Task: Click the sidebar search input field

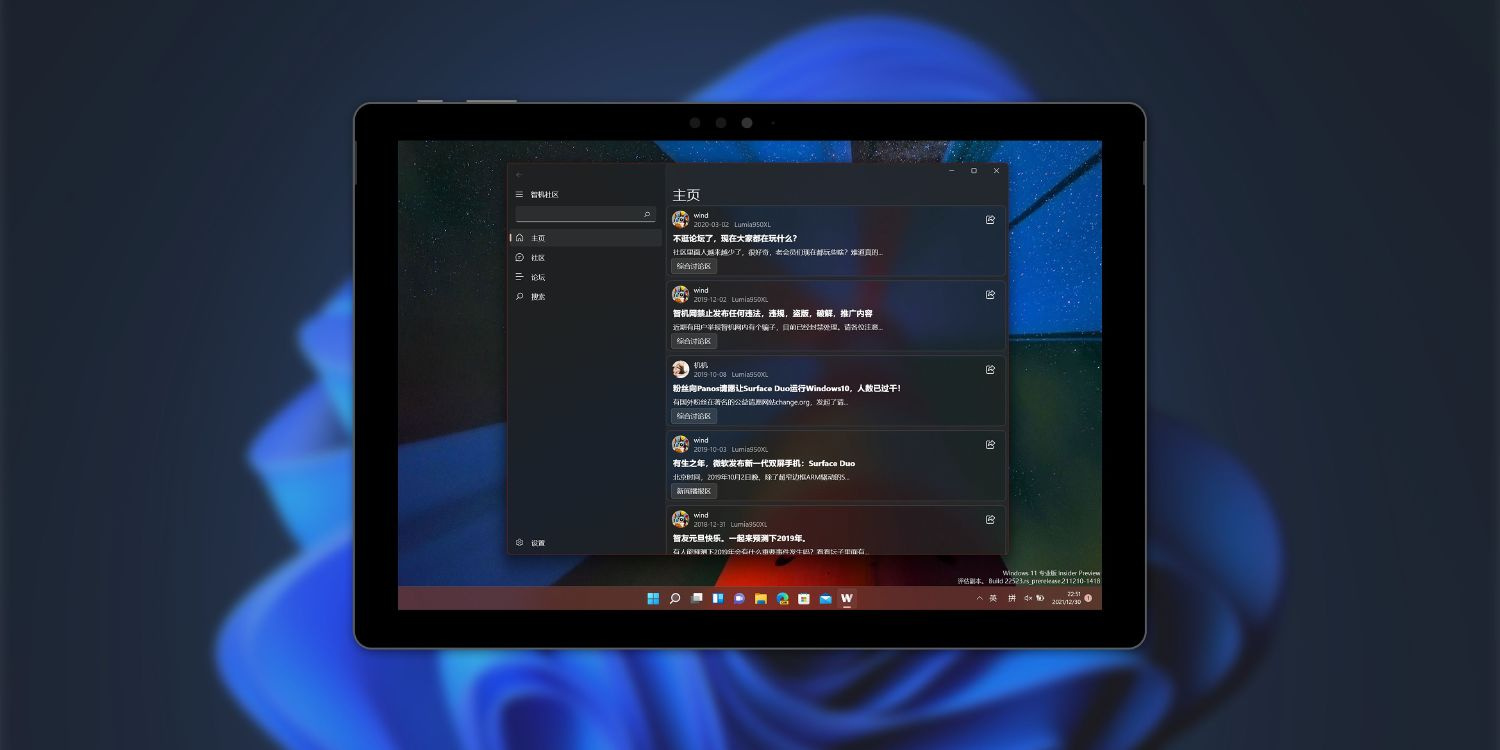Action: point(585,214)
